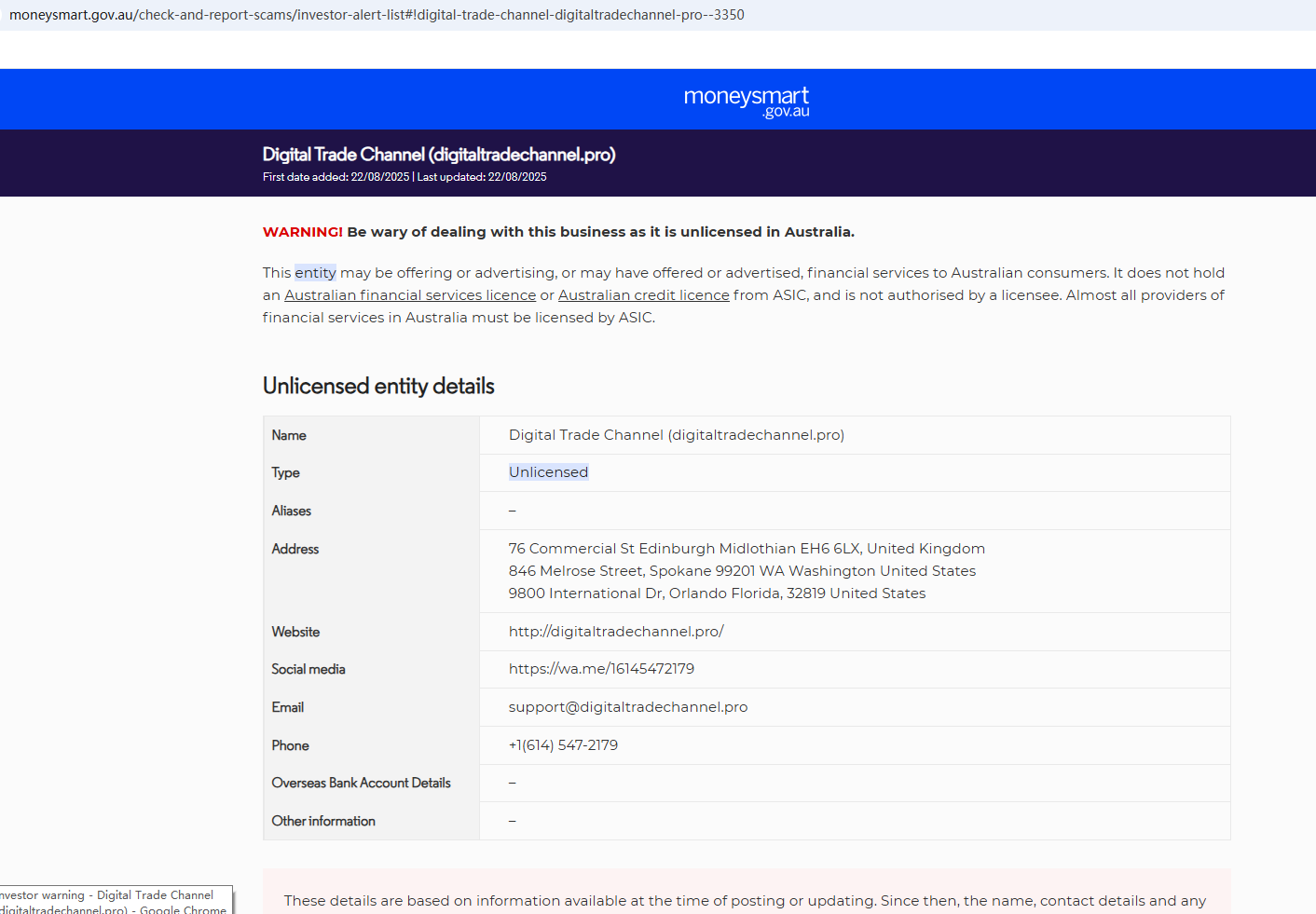Screen dimensions: 1316x914
Task: Click the https://wa.me/16145472179 social media value
Action: (x=601, y=669)
